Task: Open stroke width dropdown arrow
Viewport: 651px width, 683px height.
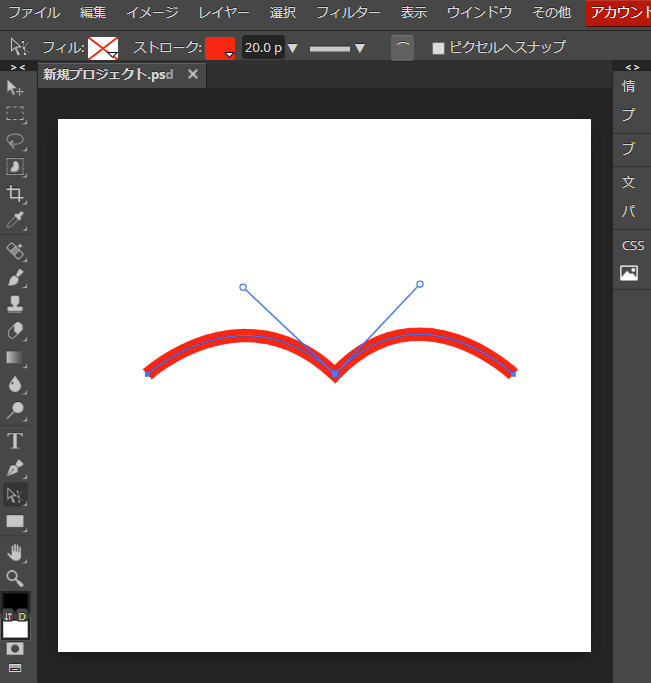Action: pyautogui.click(x=293, y=48)
